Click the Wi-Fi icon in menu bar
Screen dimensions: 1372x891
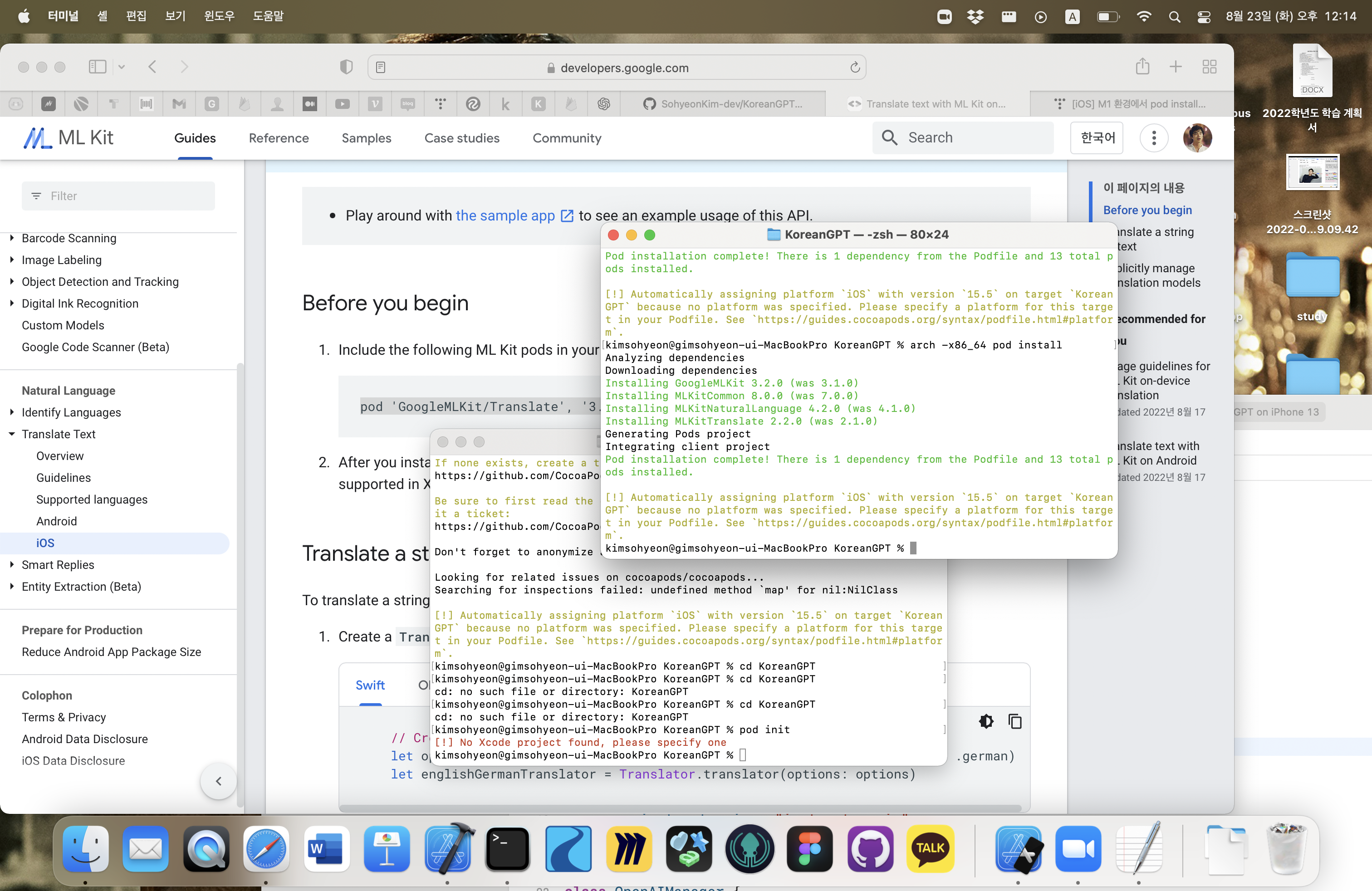click(1144, 16)
